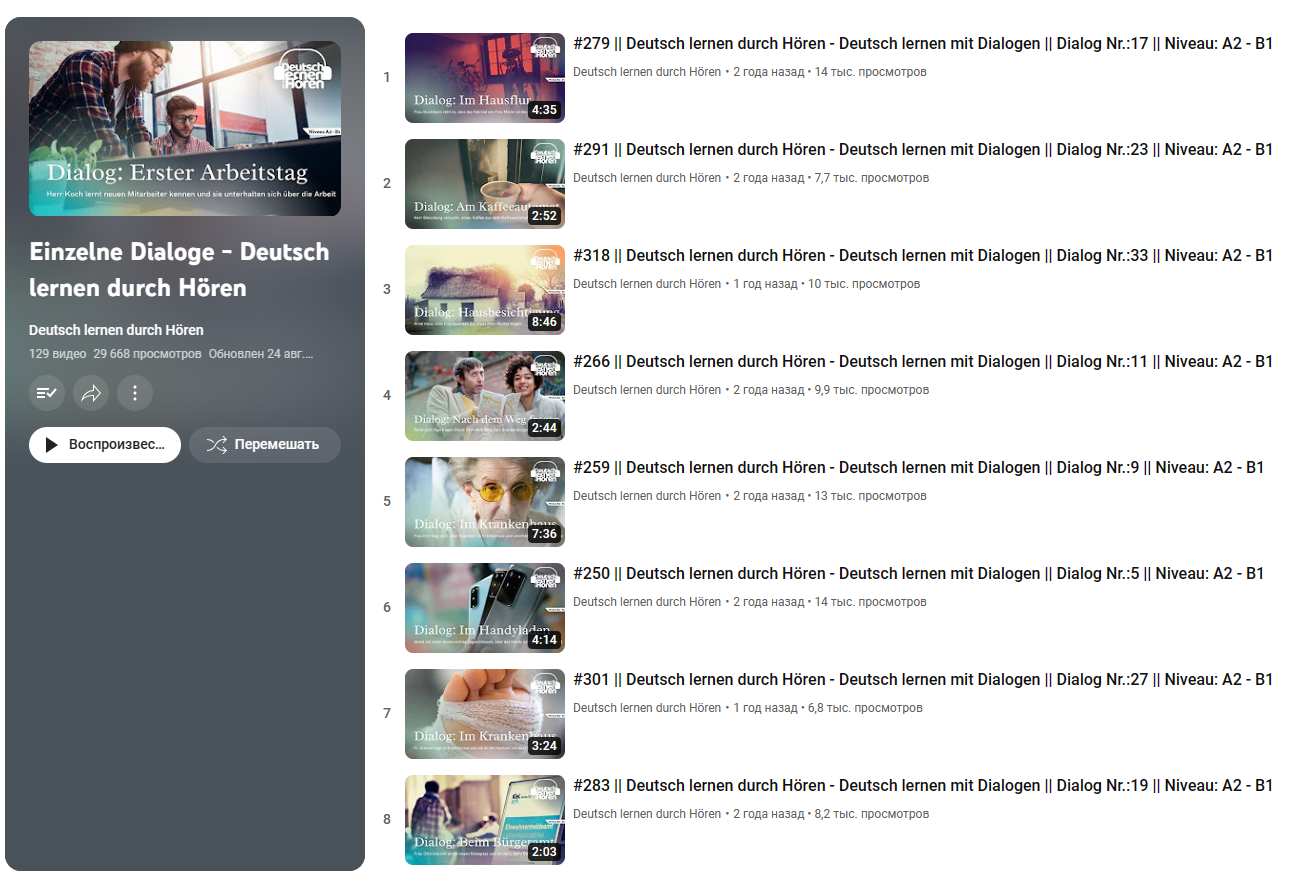Click the '129 видео' count text
The height and width of the screenshot is (880, 1291).
tap(57, 354)
